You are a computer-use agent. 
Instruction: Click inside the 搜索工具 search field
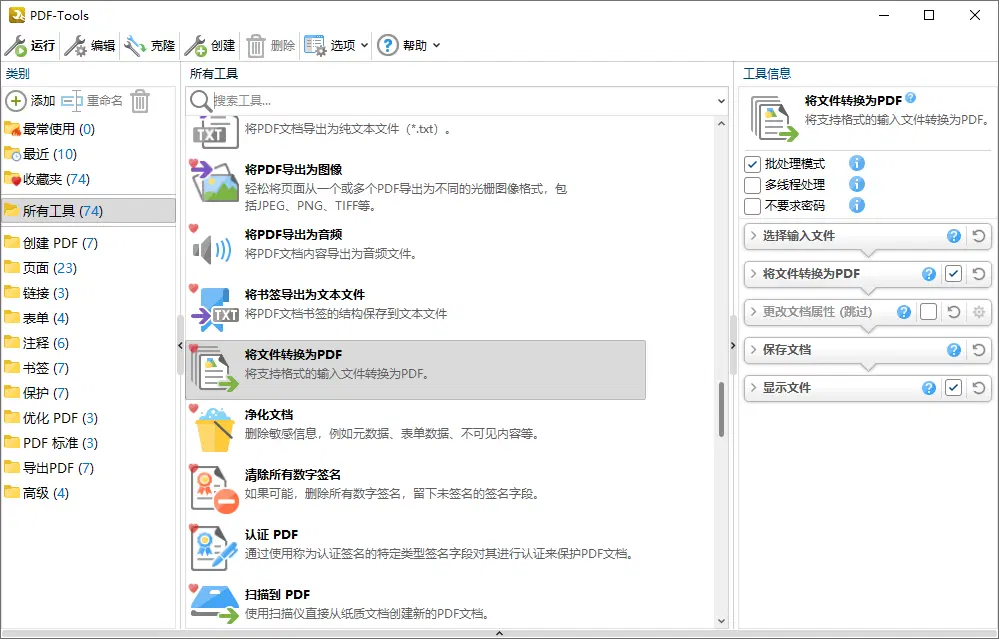pos(400,101)
